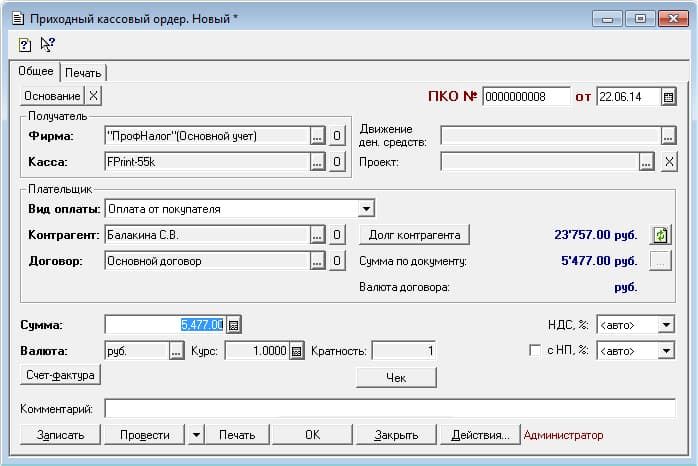The image size is (698, 466).
Task: Open Касса record with O button
Action: pos(337,162)
